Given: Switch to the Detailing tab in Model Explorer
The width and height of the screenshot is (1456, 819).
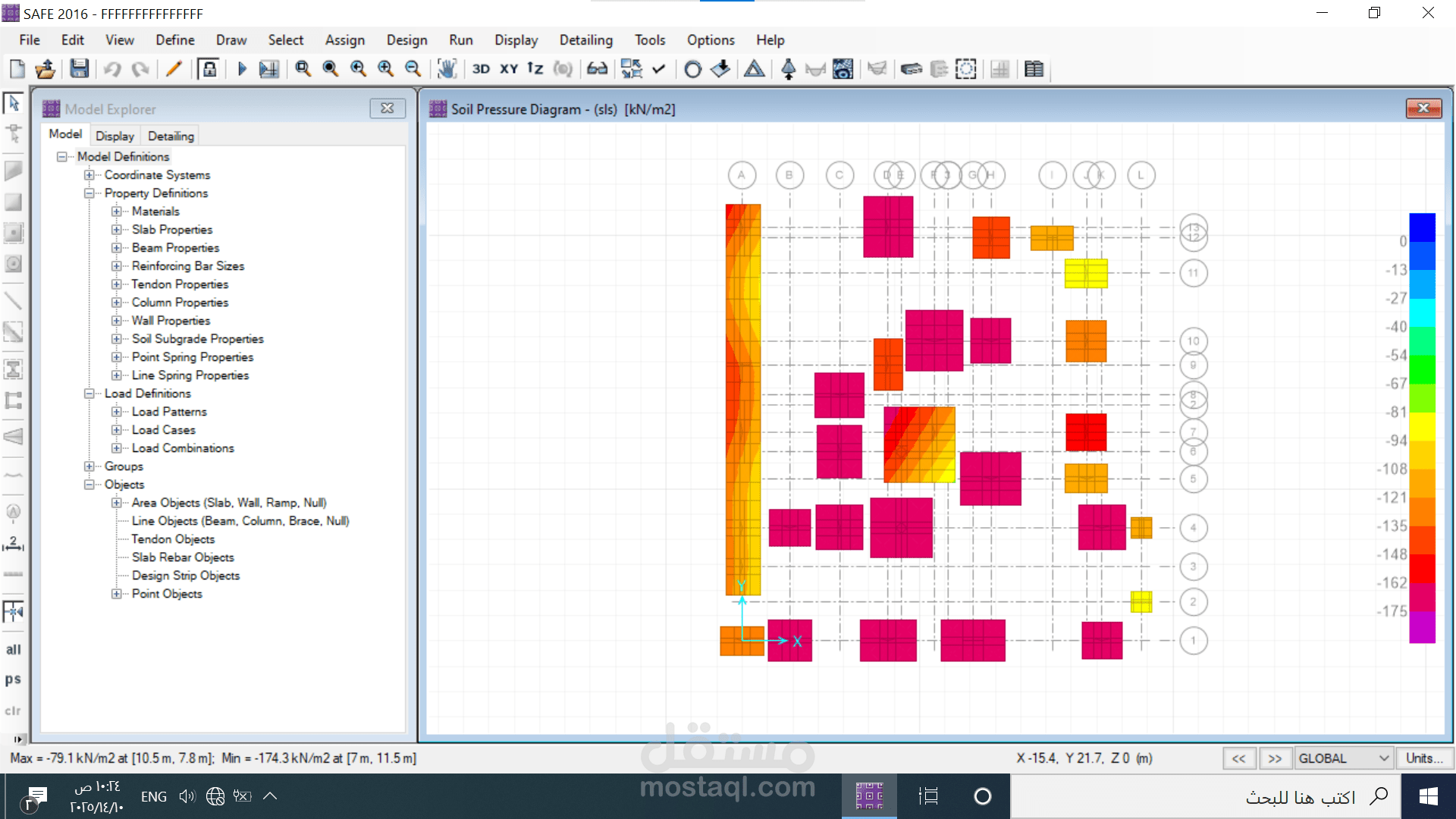Looking at the screenshot, I should [x=171, y=136].
